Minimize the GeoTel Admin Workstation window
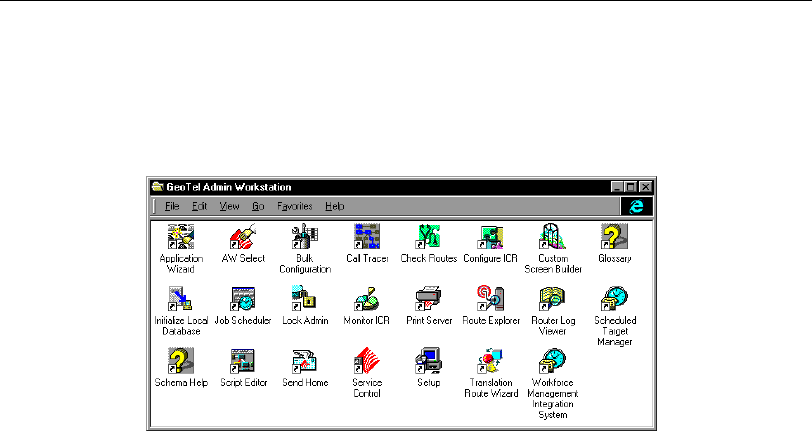The width and height of the screenshot is (812, 431). [617, 187]
